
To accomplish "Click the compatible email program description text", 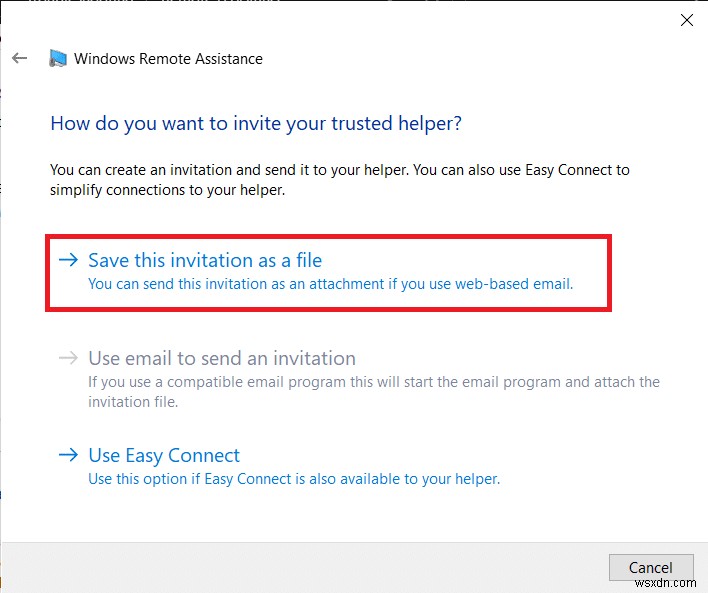I will (374, 391).
